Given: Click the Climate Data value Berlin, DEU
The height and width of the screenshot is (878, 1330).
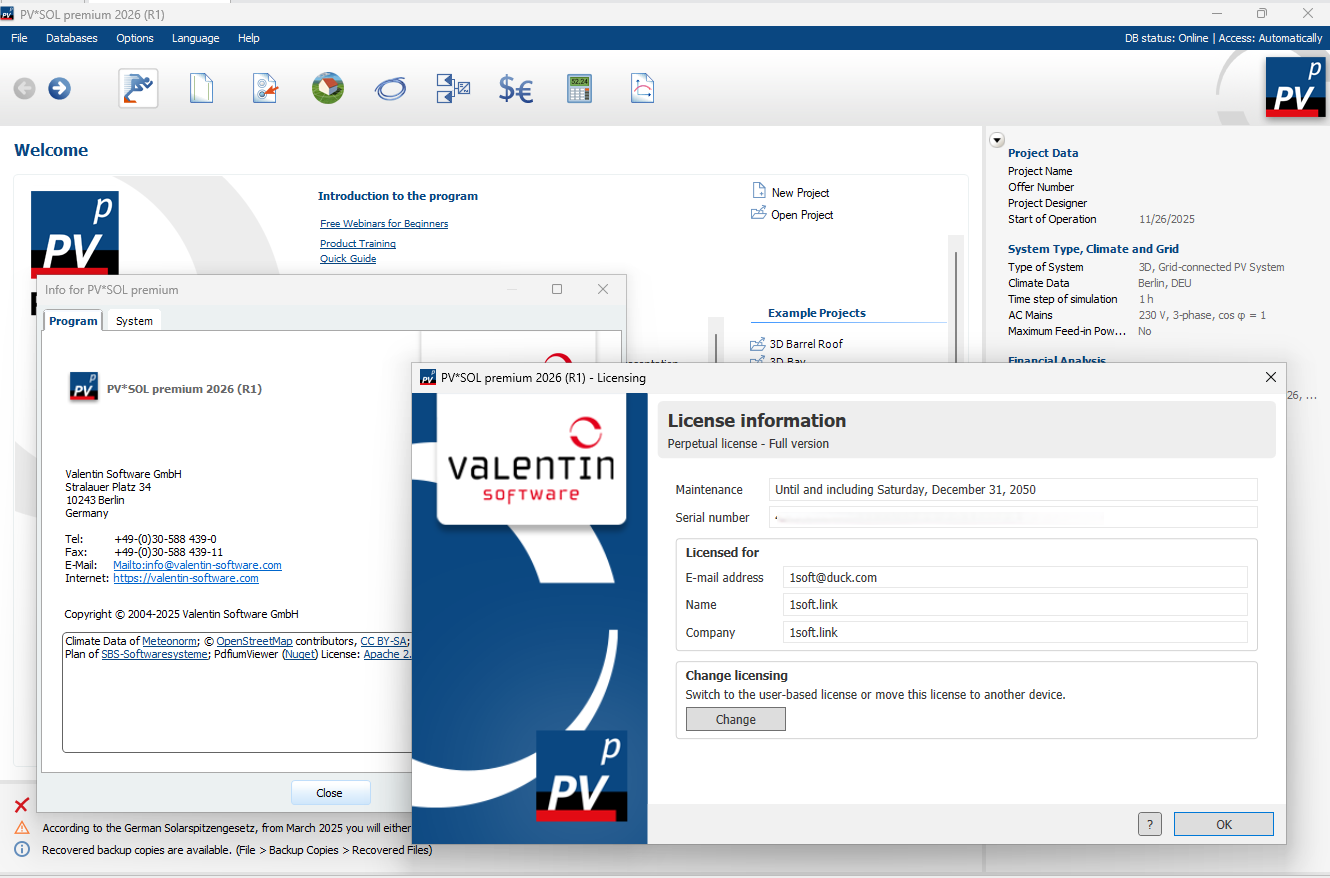Looking at the screenshot, I should [x=1164, y=283].
